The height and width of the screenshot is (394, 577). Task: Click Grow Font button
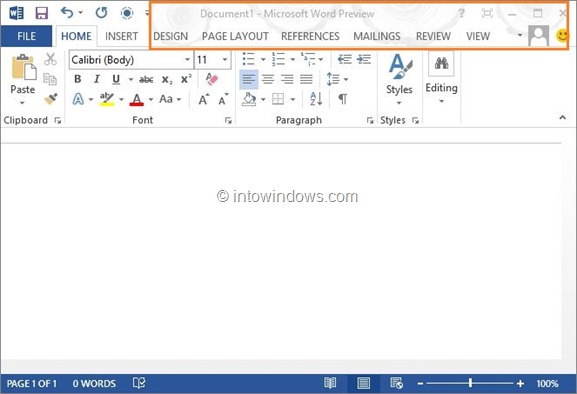click(204, 99)
